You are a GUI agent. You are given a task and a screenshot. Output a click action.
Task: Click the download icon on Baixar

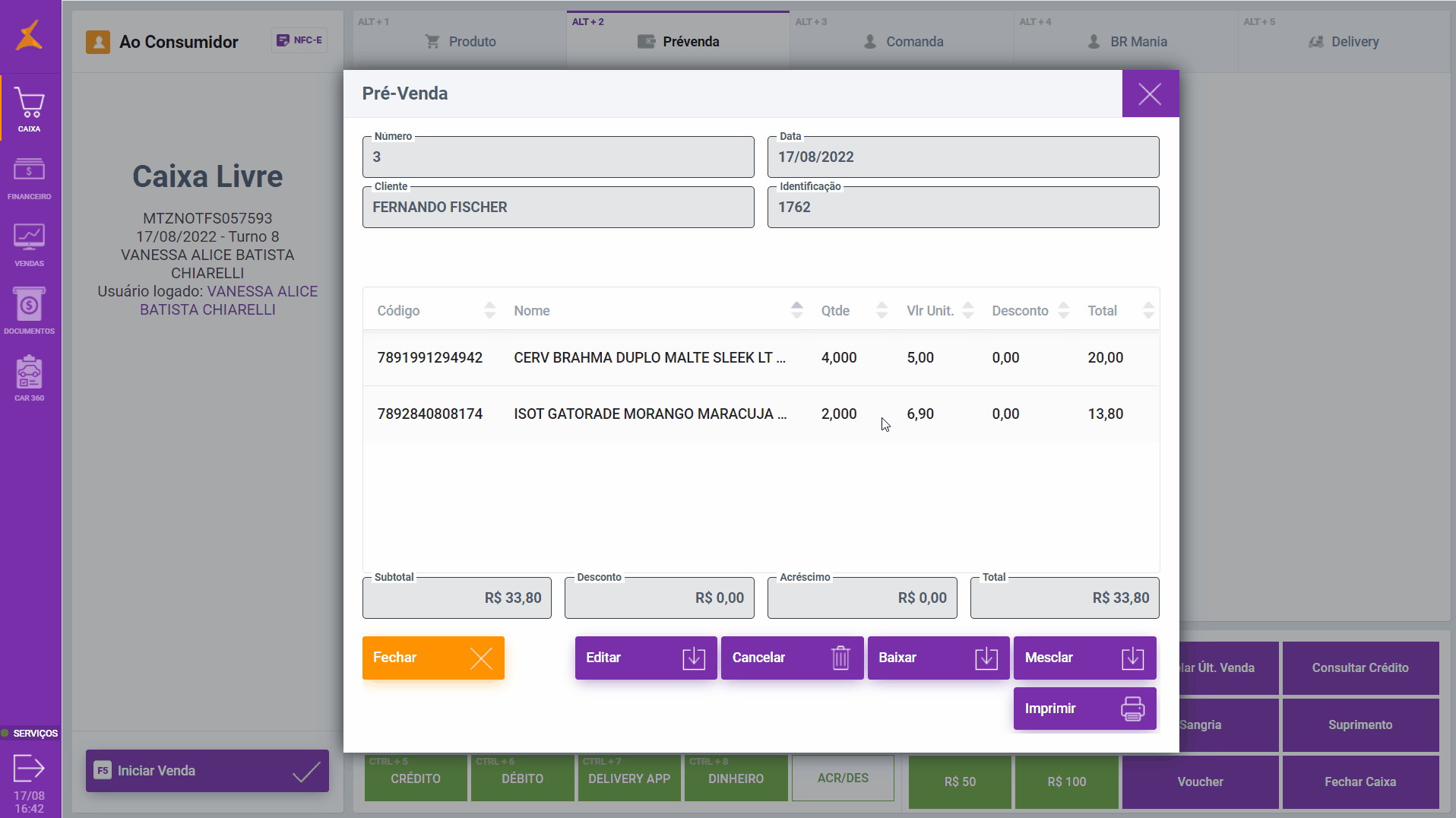[986, 658]
